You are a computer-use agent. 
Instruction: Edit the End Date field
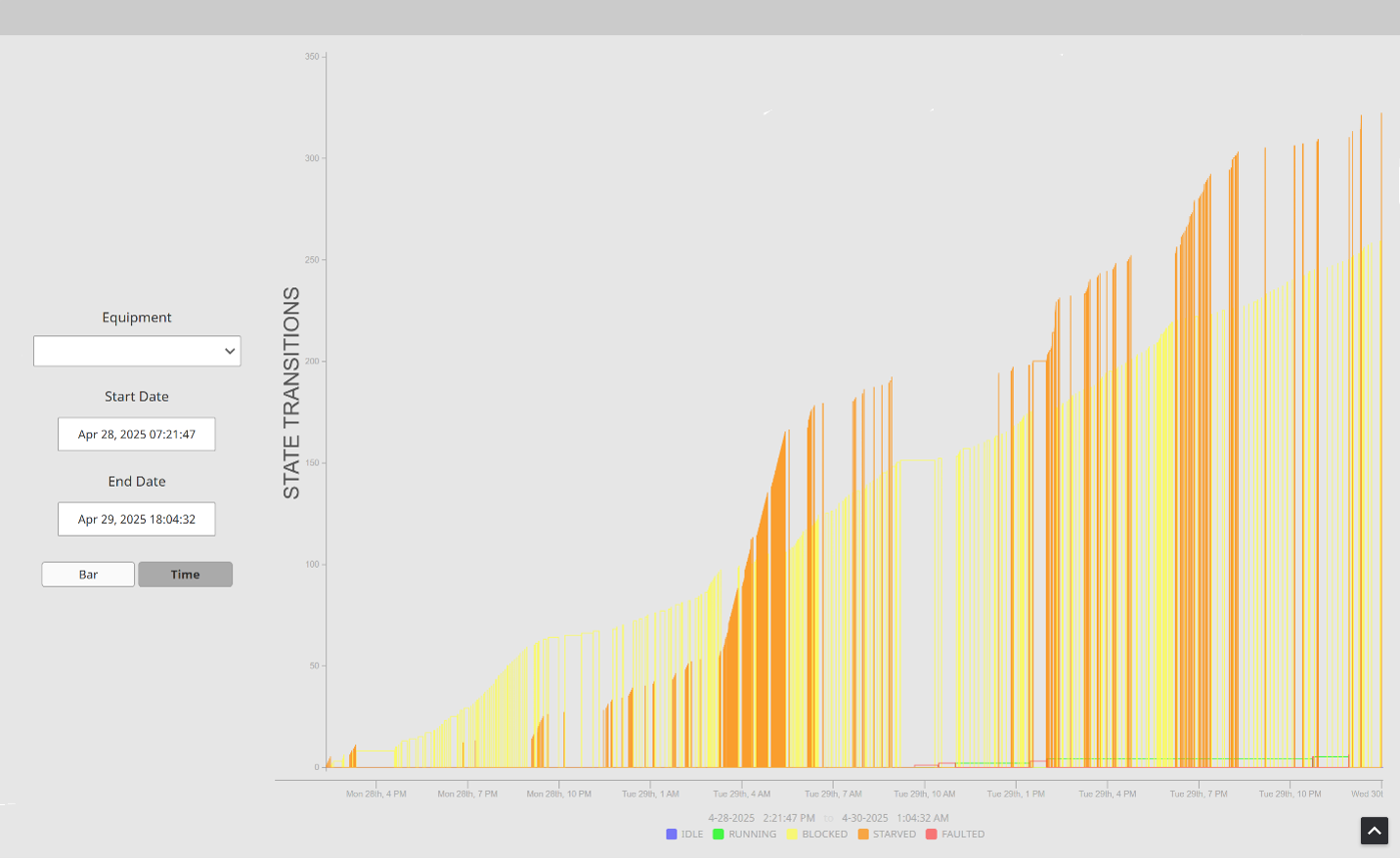pos(137,519)
